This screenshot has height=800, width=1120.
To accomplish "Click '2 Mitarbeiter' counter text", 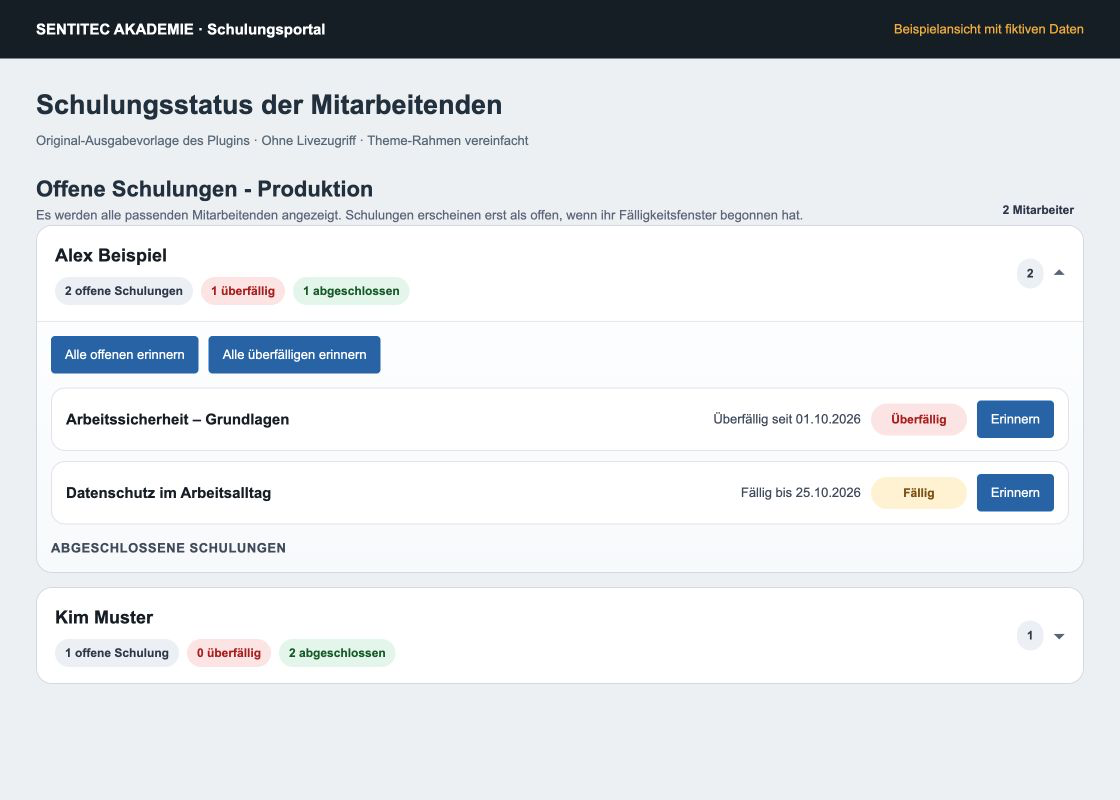I will click(1038, 210).
